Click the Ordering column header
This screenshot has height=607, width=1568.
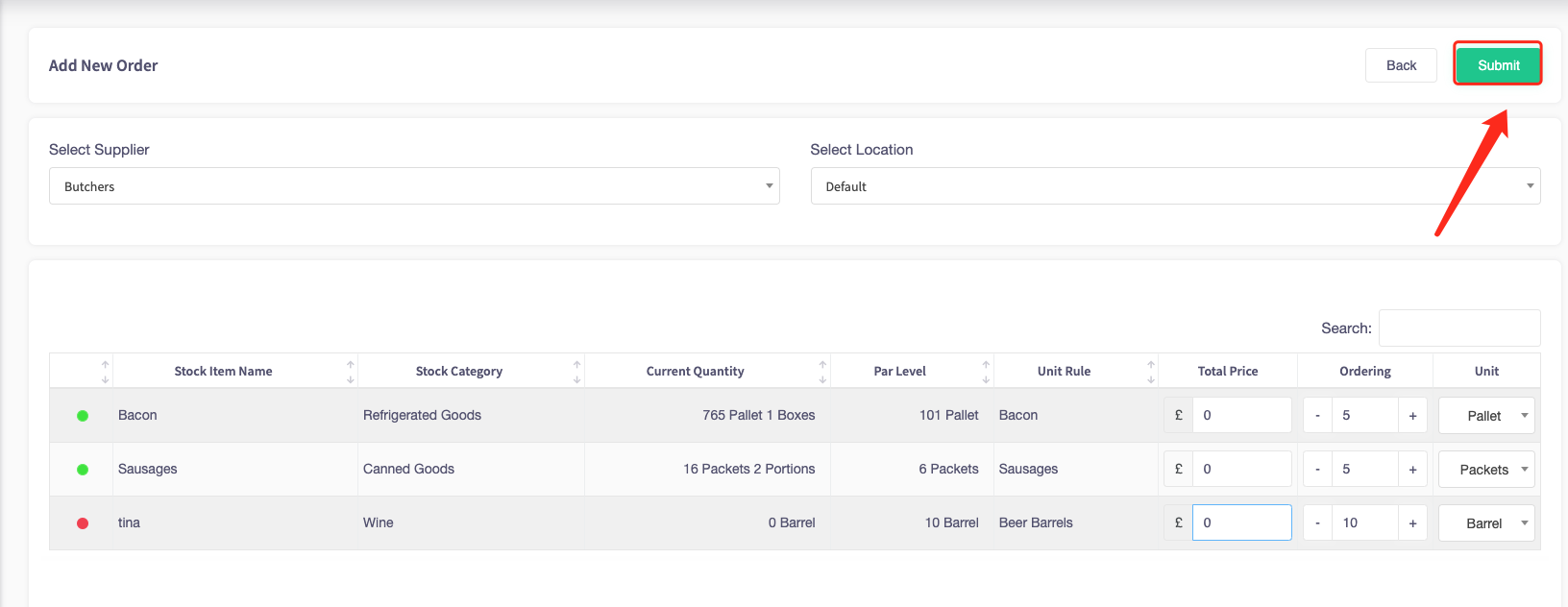pos(1365,372)
